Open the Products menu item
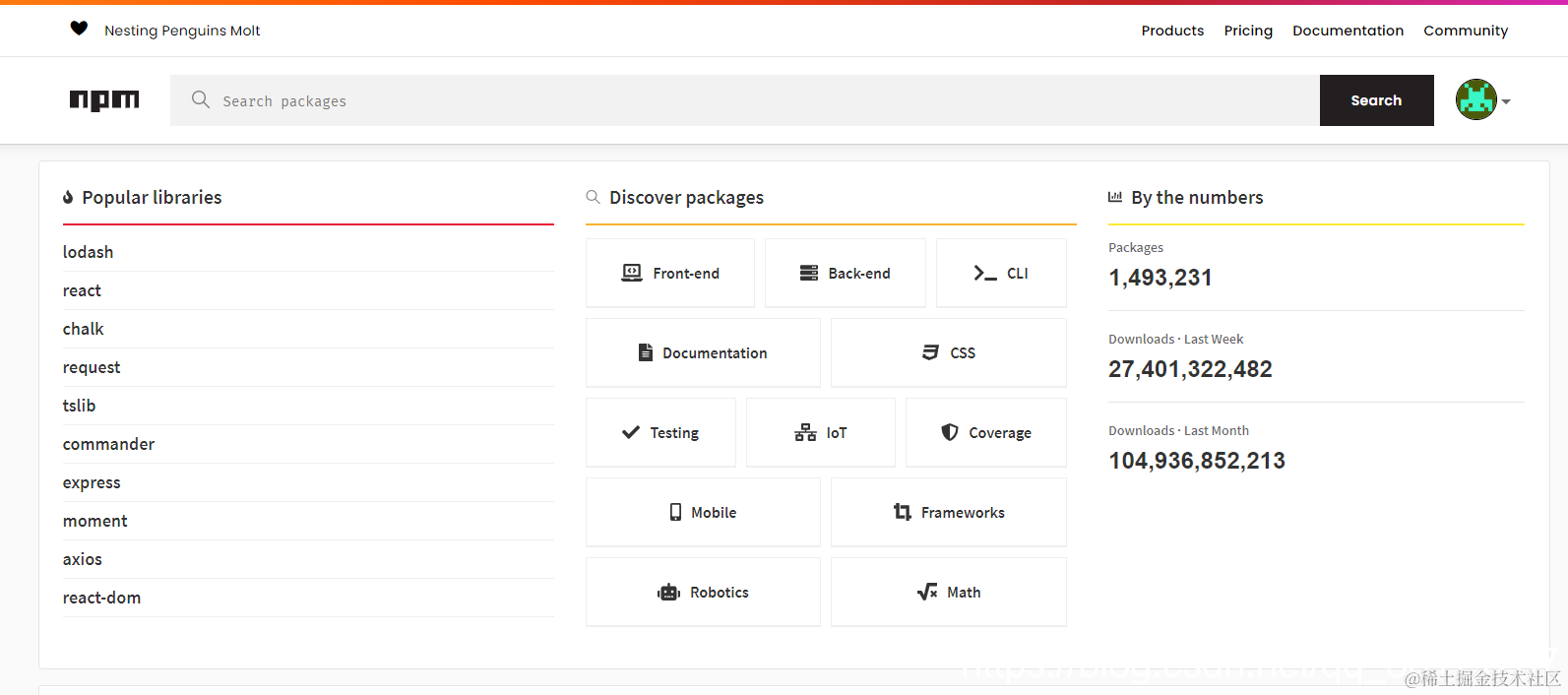The width and height of the screenshot is (1568, 695). click(1172, 31)
